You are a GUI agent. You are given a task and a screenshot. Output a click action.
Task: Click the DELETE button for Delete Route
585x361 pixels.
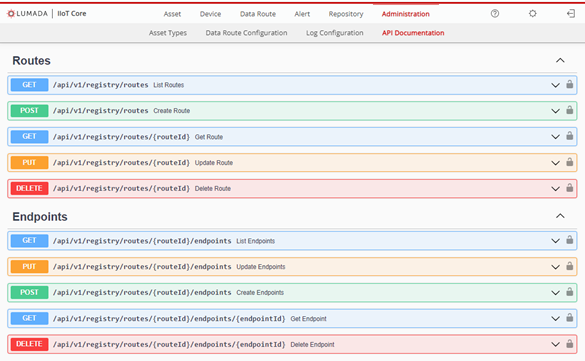click(x=29, y=188)
